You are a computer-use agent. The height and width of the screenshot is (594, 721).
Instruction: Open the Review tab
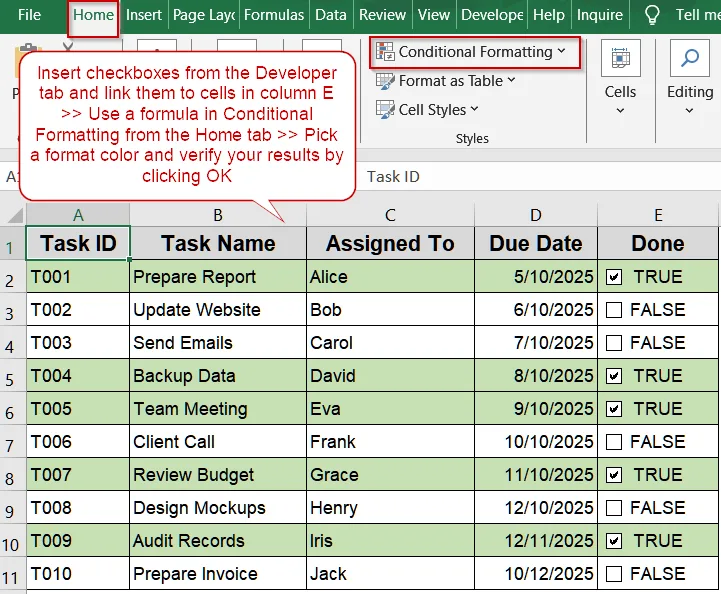click(383, 15)
